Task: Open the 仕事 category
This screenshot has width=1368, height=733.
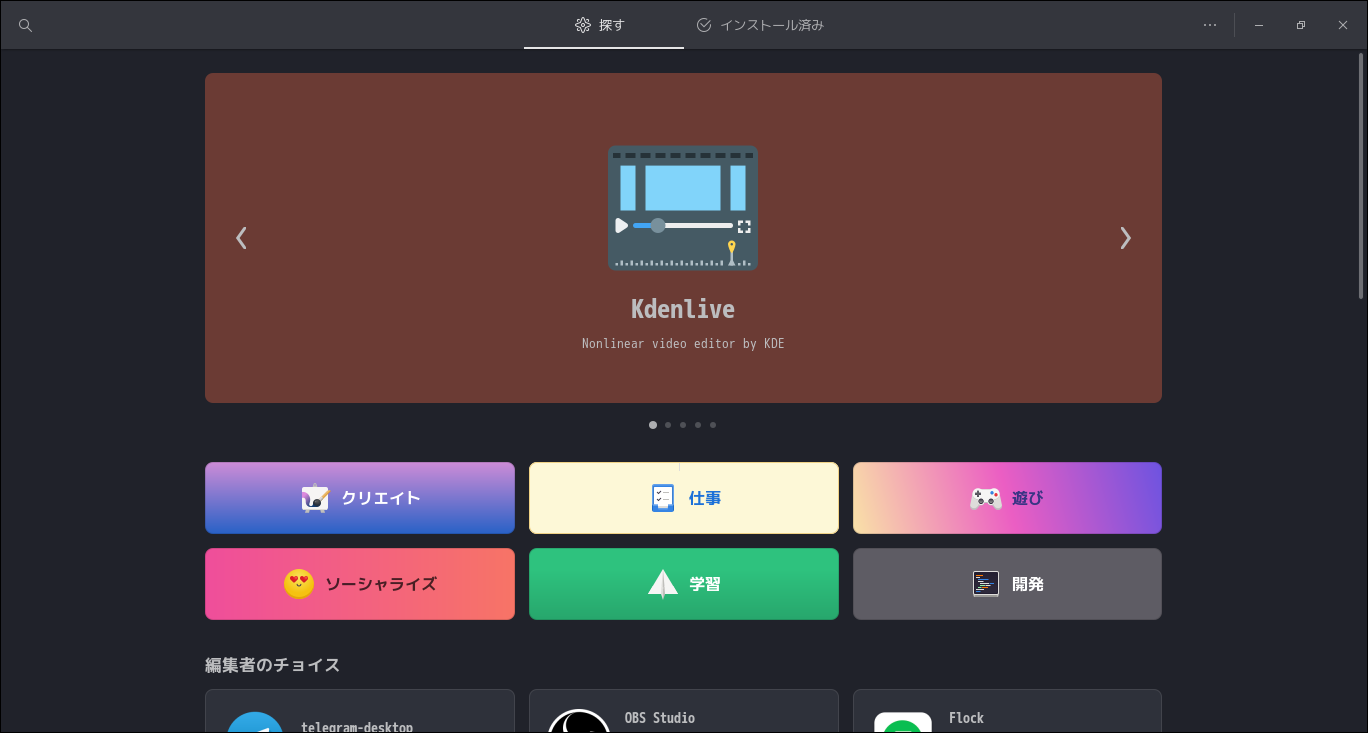Action: pos(684,498)
